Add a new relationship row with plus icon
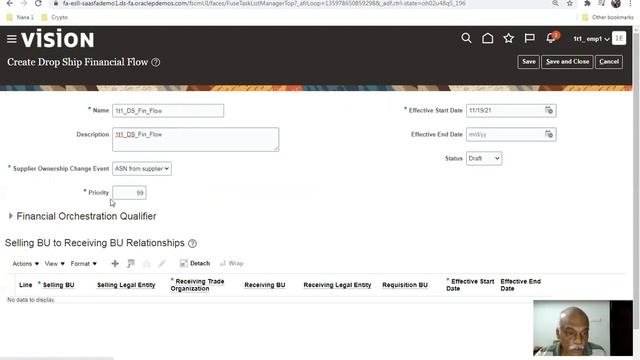Image resolution: width=640 pixels, height=360 pixels. (x=115, y=264)
